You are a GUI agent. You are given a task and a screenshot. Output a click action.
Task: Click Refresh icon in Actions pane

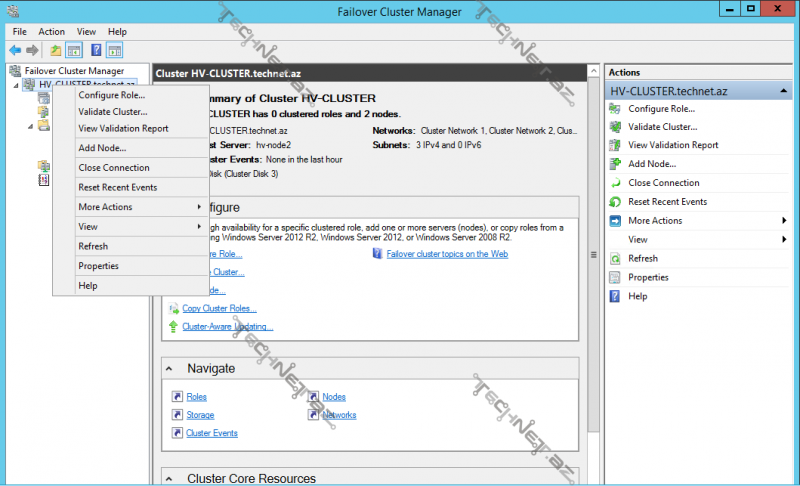tap(615, 258)
